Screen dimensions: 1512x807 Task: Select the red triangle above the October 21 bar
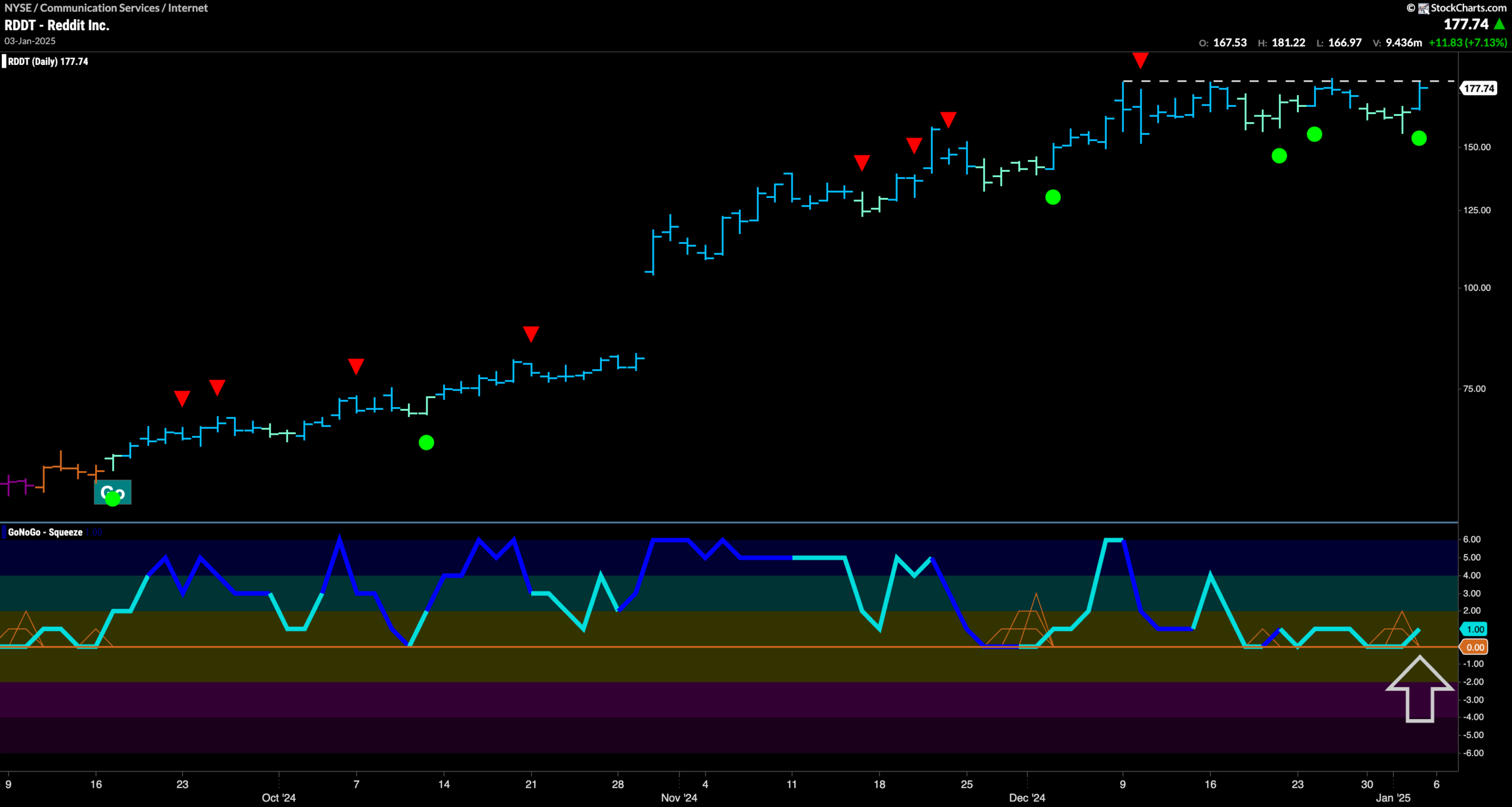(x=531, y=334)
